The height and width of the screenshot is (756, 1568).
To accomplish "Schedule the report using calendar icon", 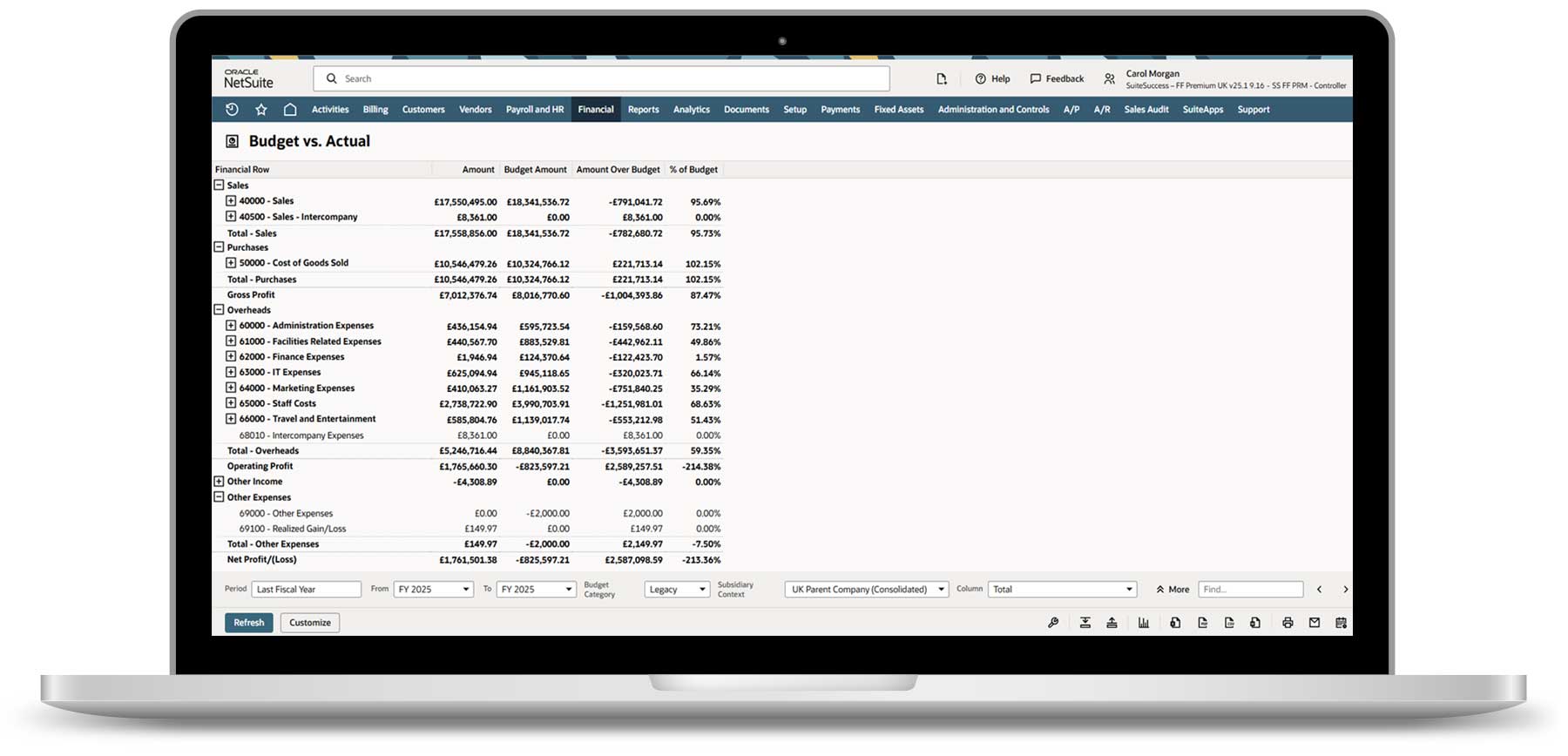I will pyautogui.click(x=1341, y=623).
